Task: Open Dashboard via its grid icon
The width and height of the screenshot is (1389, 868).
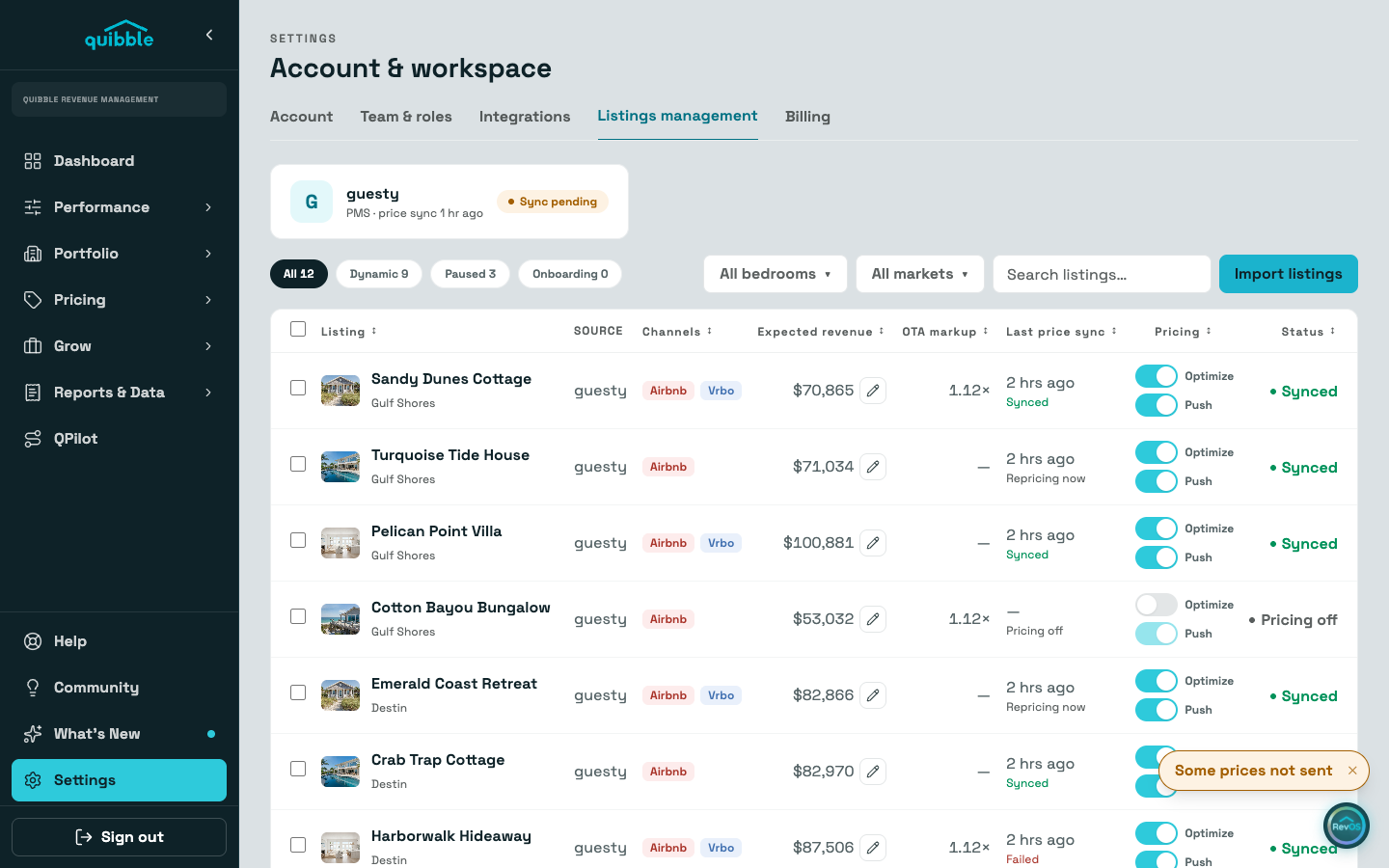Action: (33, 161)
